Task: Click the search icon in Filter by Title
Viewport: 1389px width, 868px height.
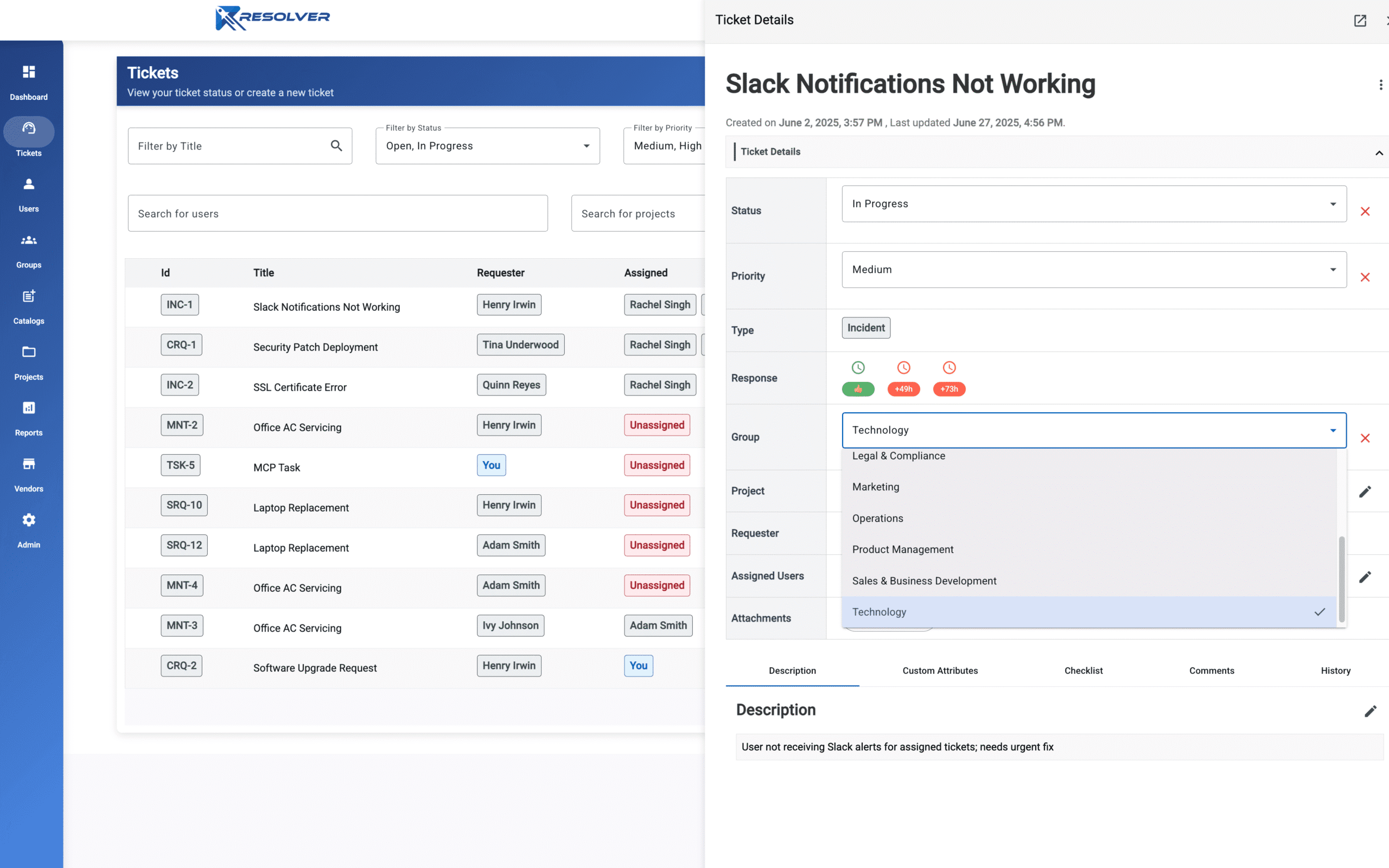Action: [336, 146]
